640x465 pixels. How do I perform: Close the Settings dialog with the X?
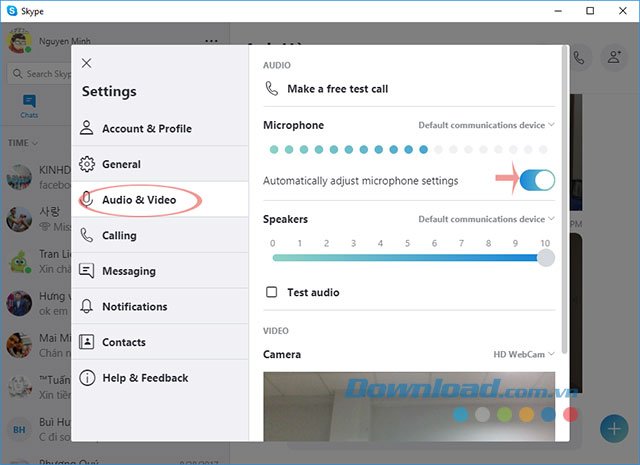pos(86,63)
